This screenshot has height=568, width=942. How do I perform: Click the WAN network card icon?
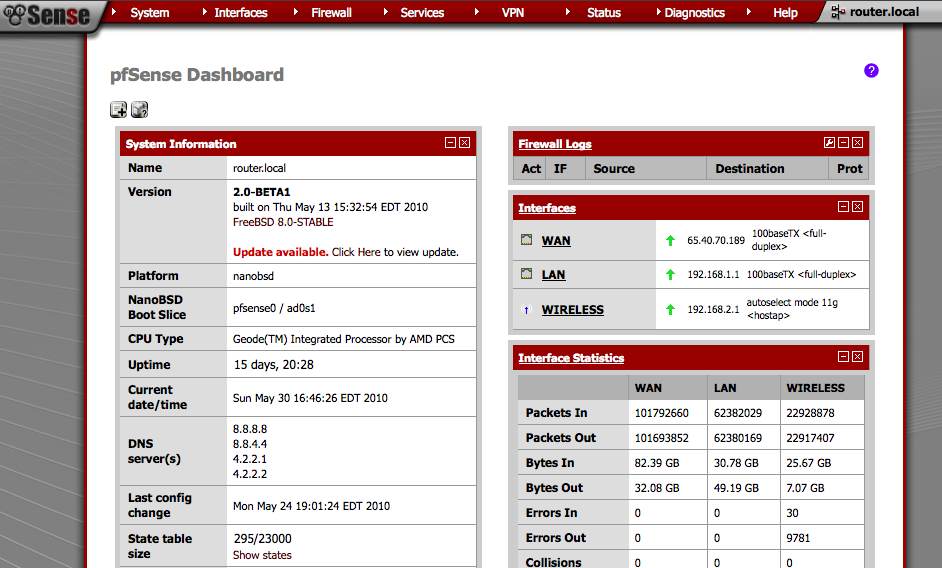526,240
